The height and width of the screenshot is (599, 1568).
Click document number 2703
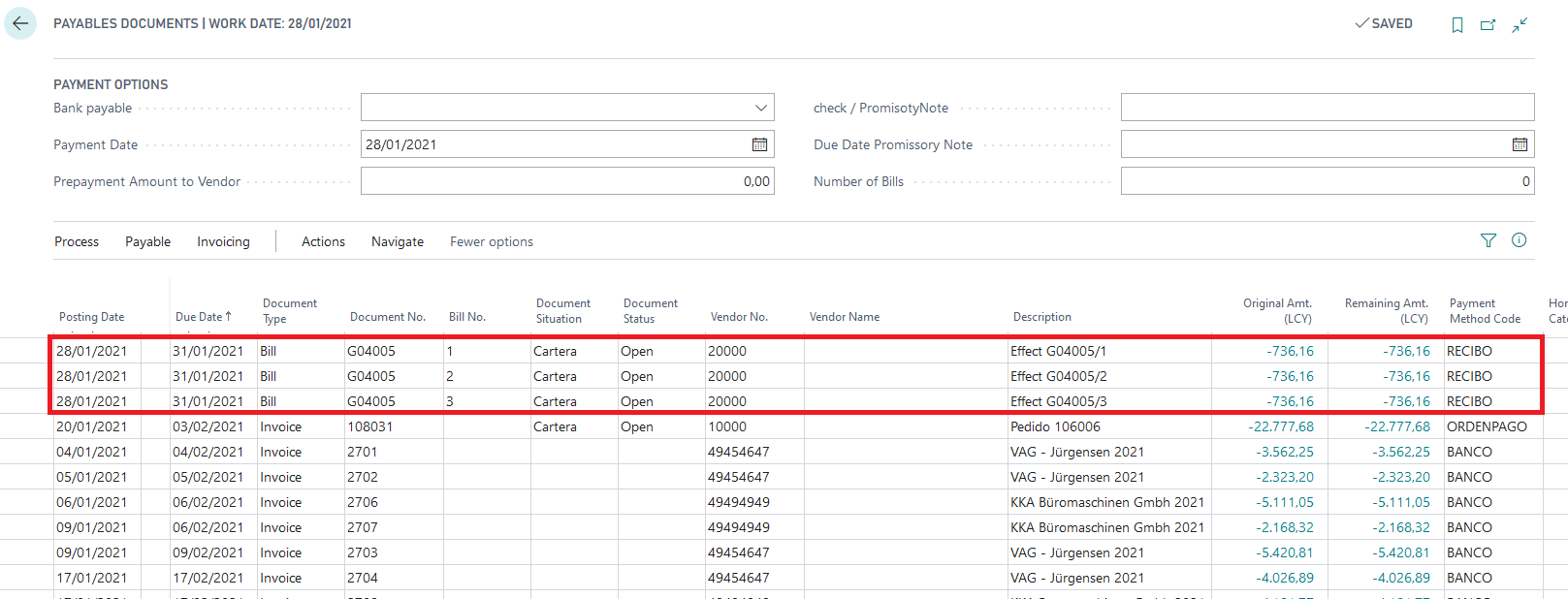click(363, 552)
